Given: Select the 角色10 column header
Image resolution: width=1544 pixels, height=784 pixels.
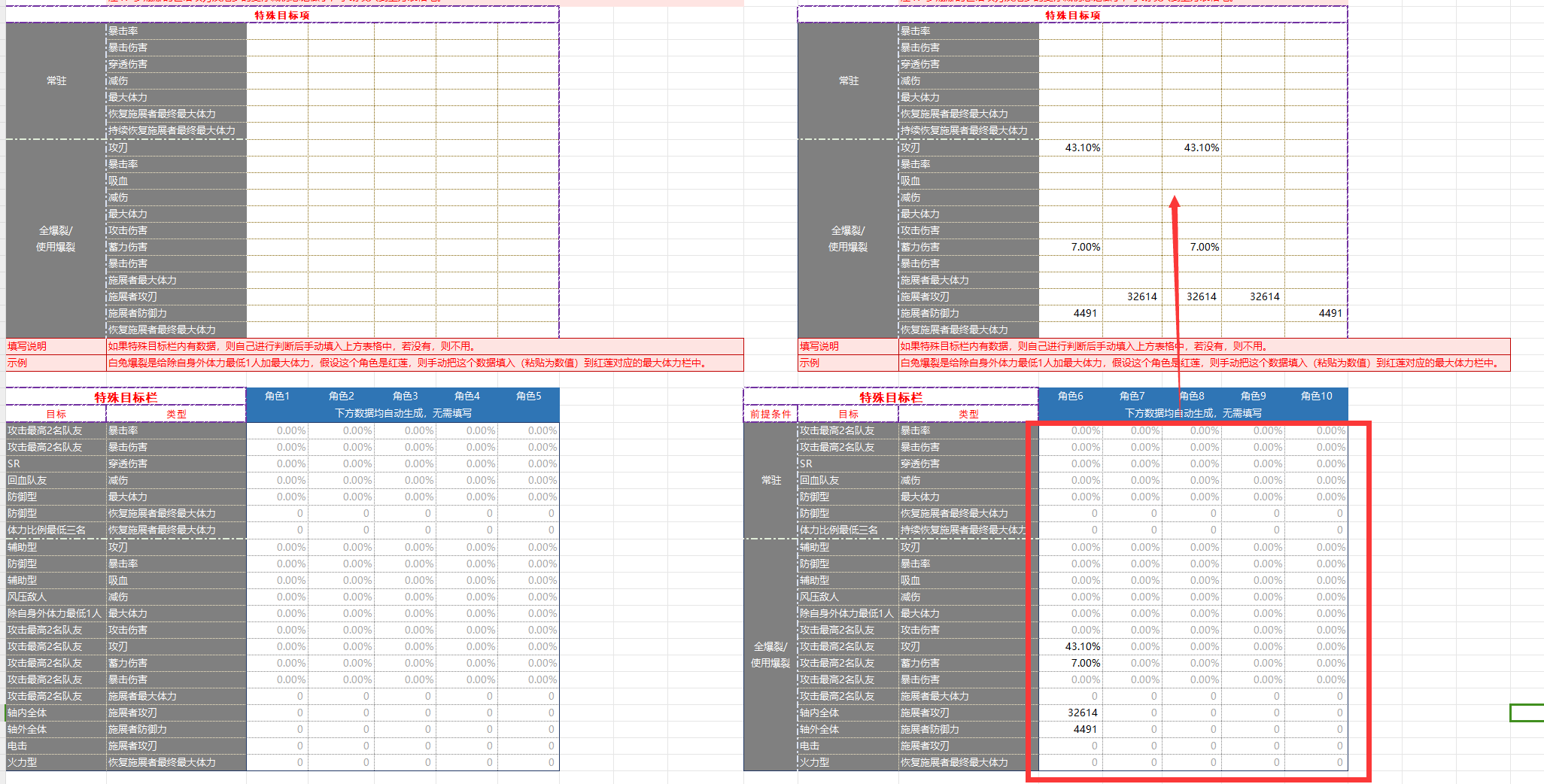Looking at the screenshot, I should 1315,396.
